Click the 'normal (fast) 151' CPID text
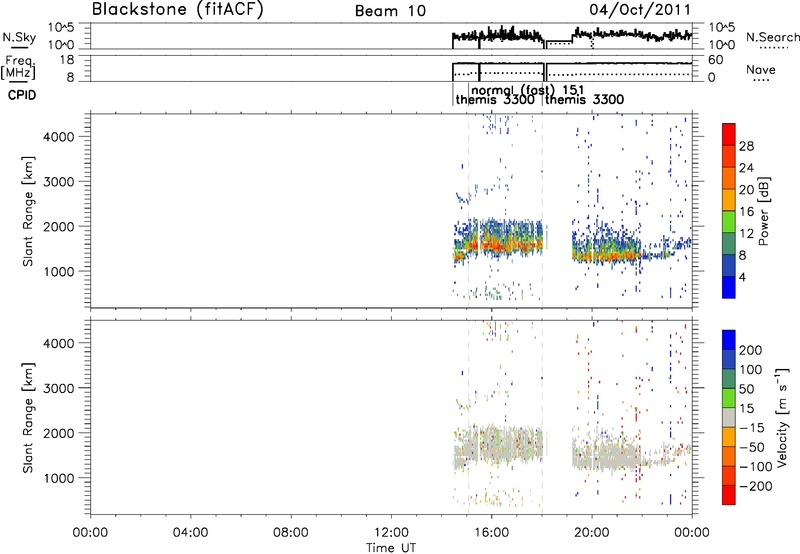 pyautogui.click(x=527, y=89)
